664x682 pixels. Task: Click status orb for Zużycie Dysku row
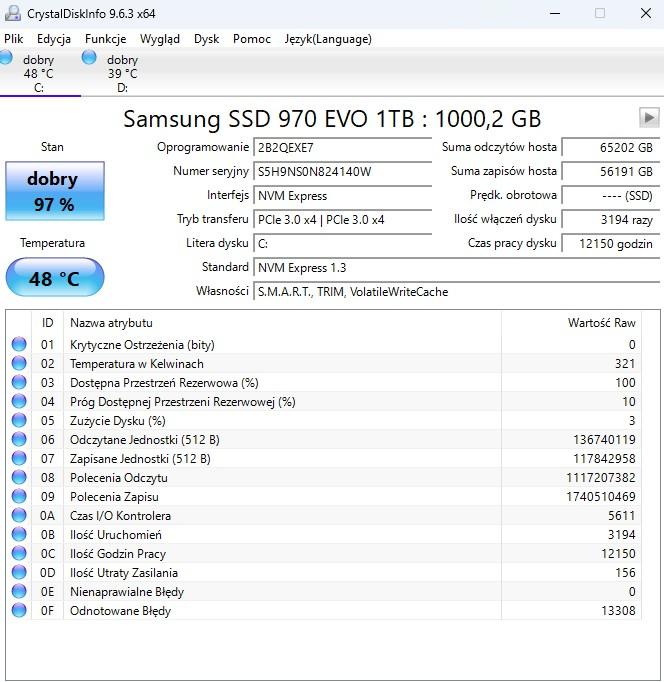(19, 421)
